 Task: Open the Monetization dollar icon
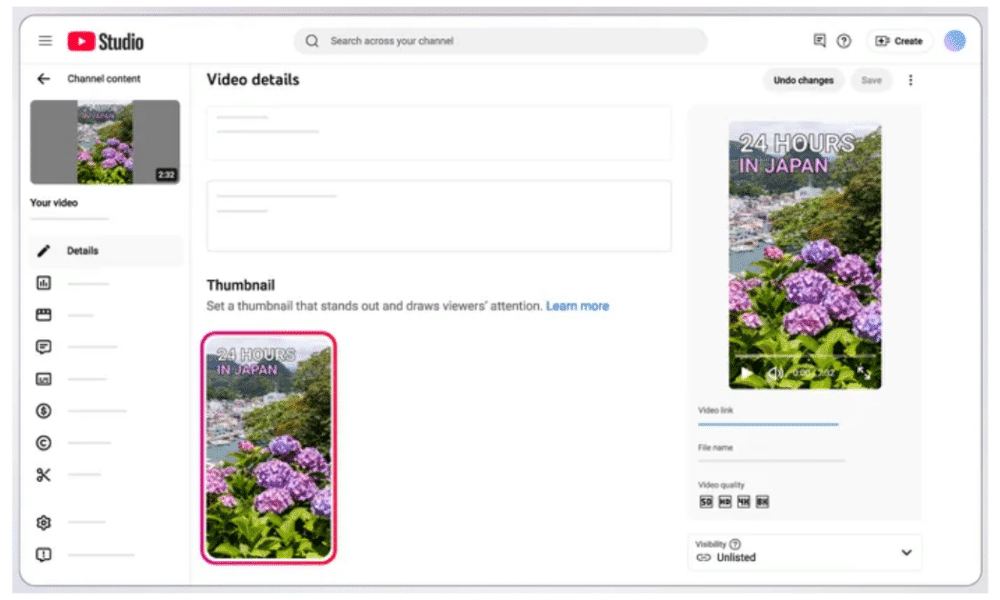coord(43,411)
